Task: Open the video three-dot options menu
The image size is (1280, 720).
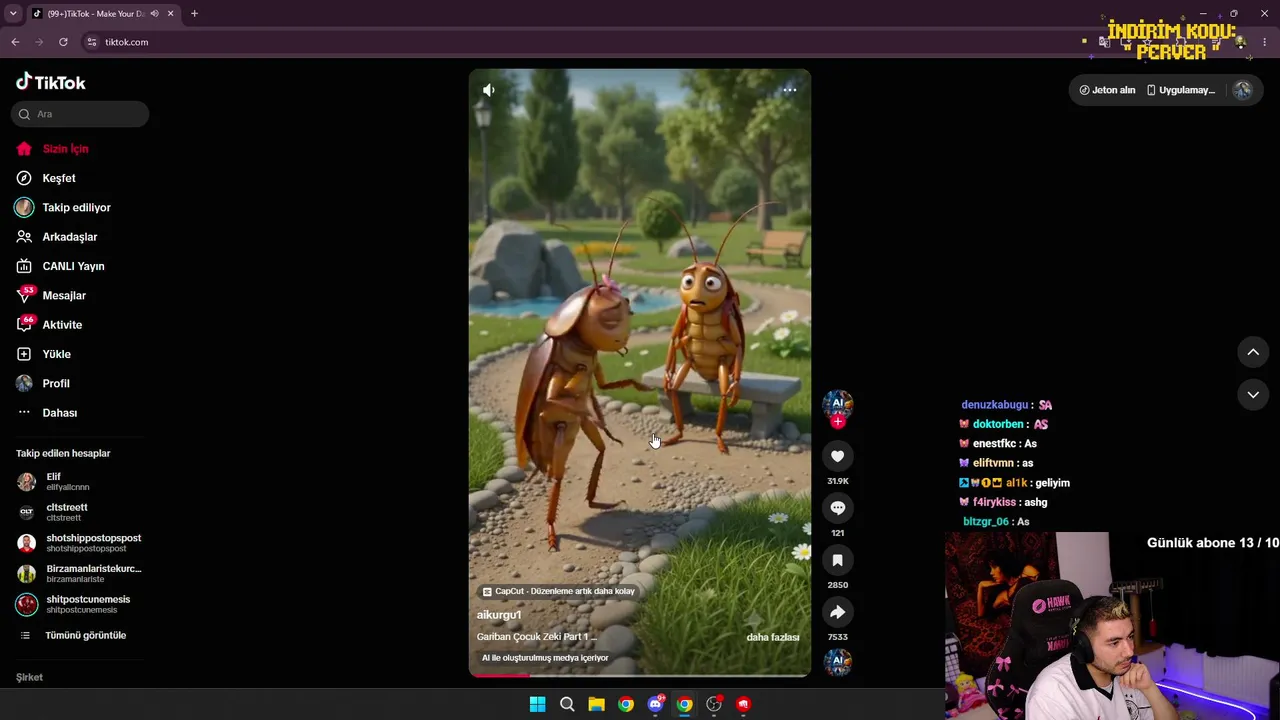Action: 789,90
